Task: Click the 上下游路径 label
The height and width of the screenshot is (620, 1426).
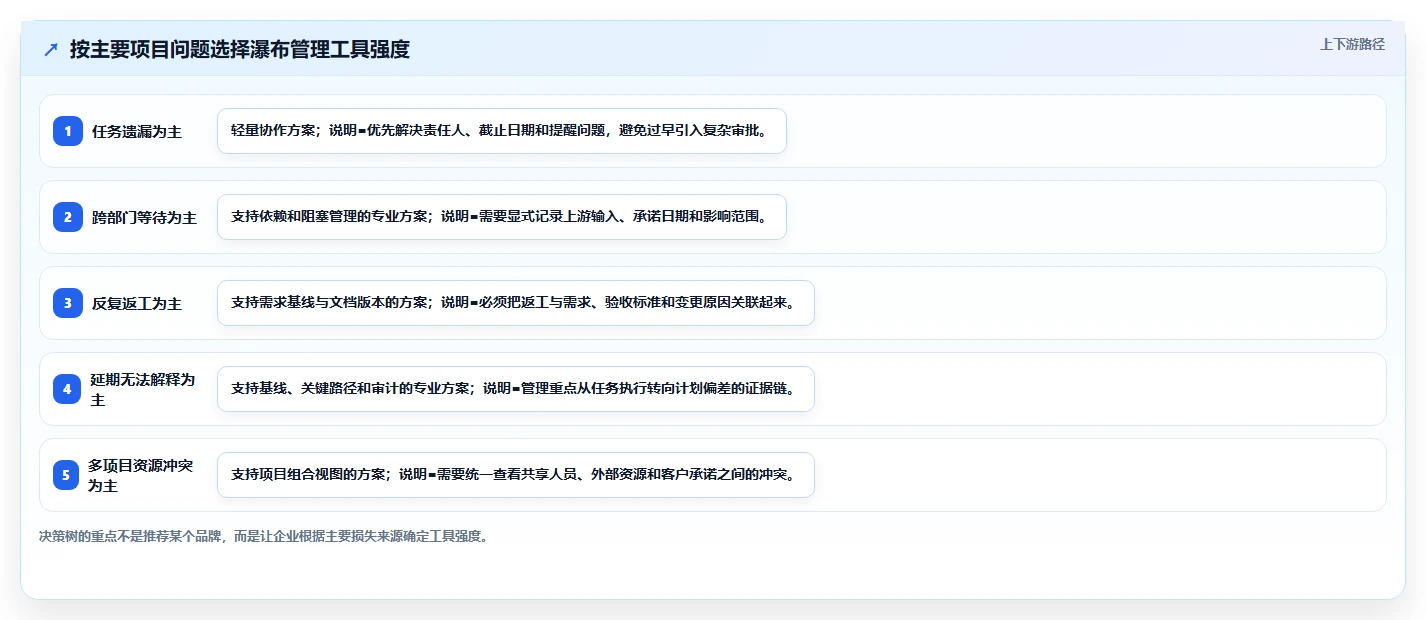Action: pos(1352,44)
